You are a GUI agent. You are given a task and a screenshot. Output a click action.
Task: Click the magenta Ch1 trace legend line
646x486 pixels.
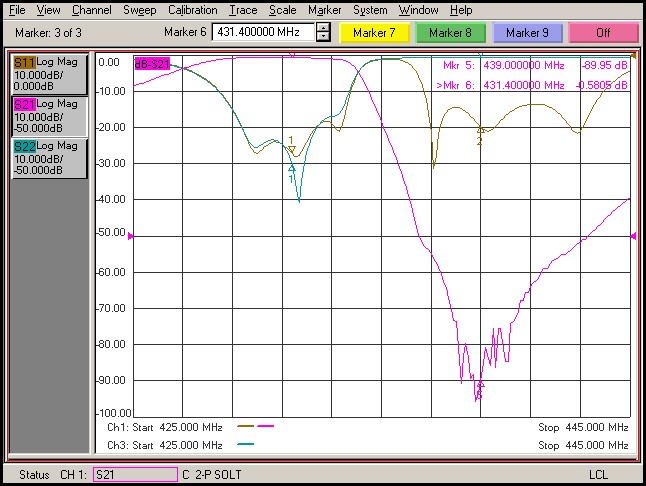pyautogui.click(x=266, y=426)
